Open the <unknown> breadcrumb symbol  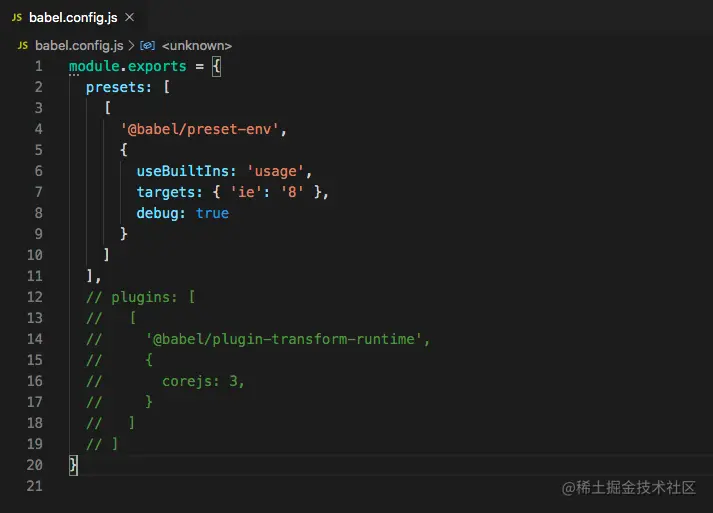[x=196, y=46]
